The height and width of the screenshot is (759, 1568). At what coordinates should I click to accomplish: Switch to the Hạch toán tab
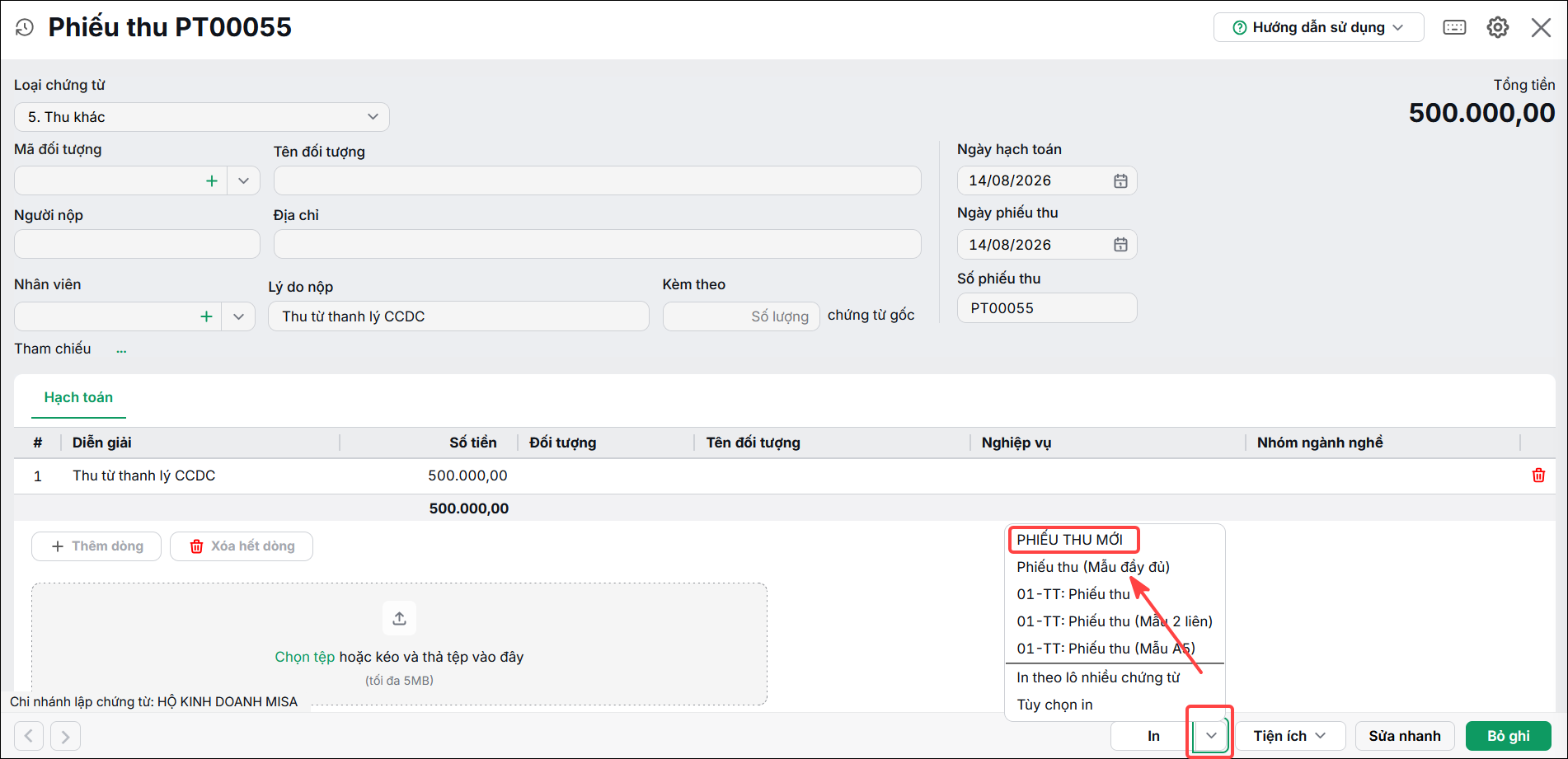pyautogui.click(x=78, y=397)
